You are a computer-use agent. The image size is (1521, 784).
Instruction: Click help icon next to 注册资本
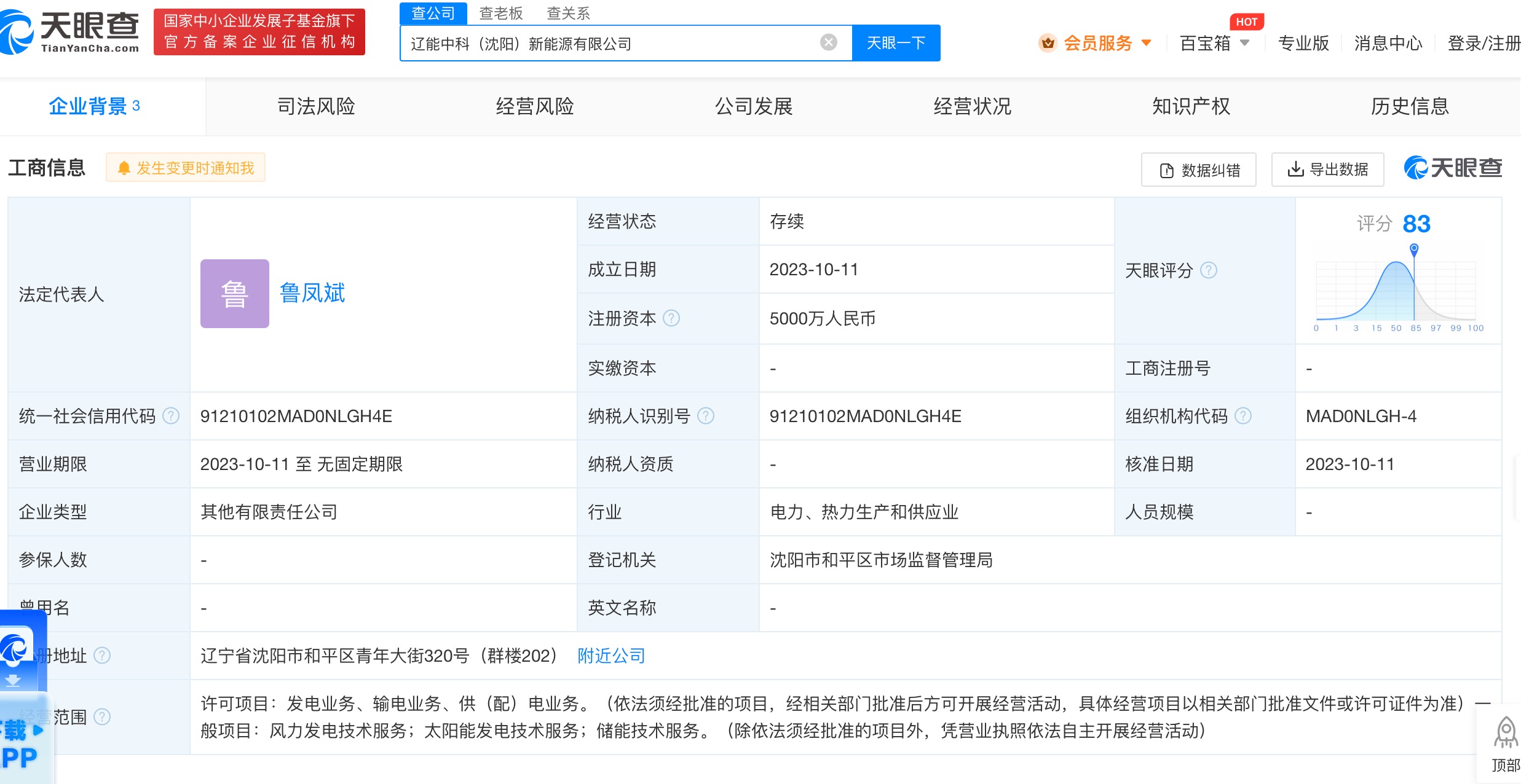(671, 318)
